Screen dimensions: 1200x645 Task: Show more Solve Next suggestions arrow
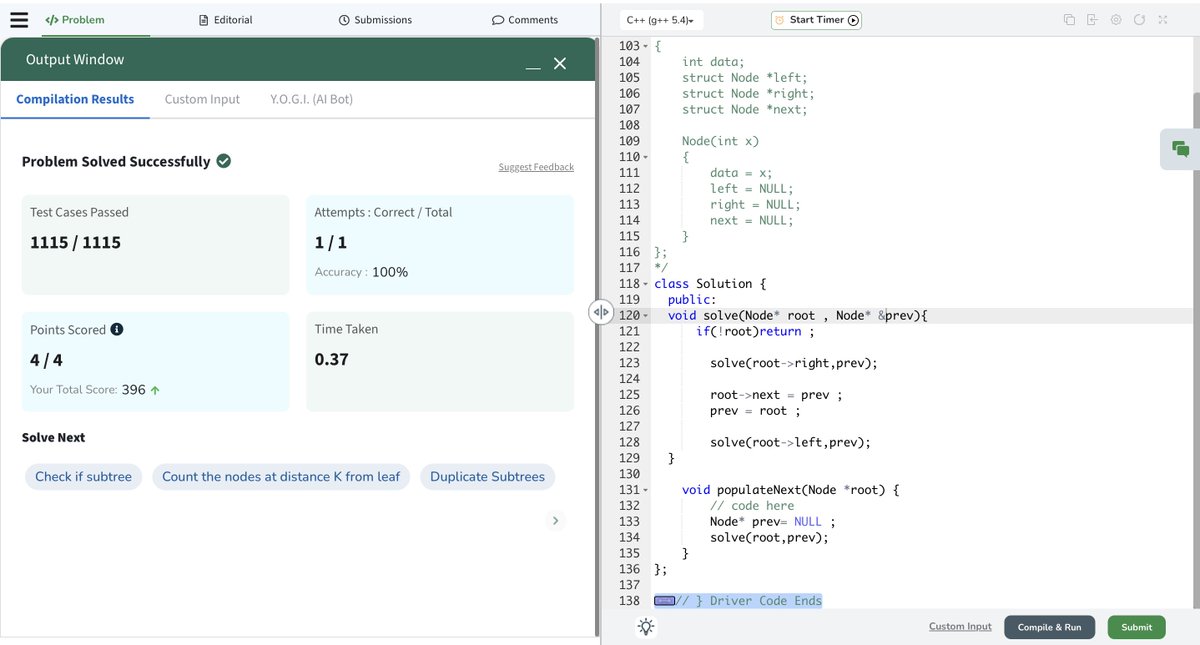[x=555, y=520]
